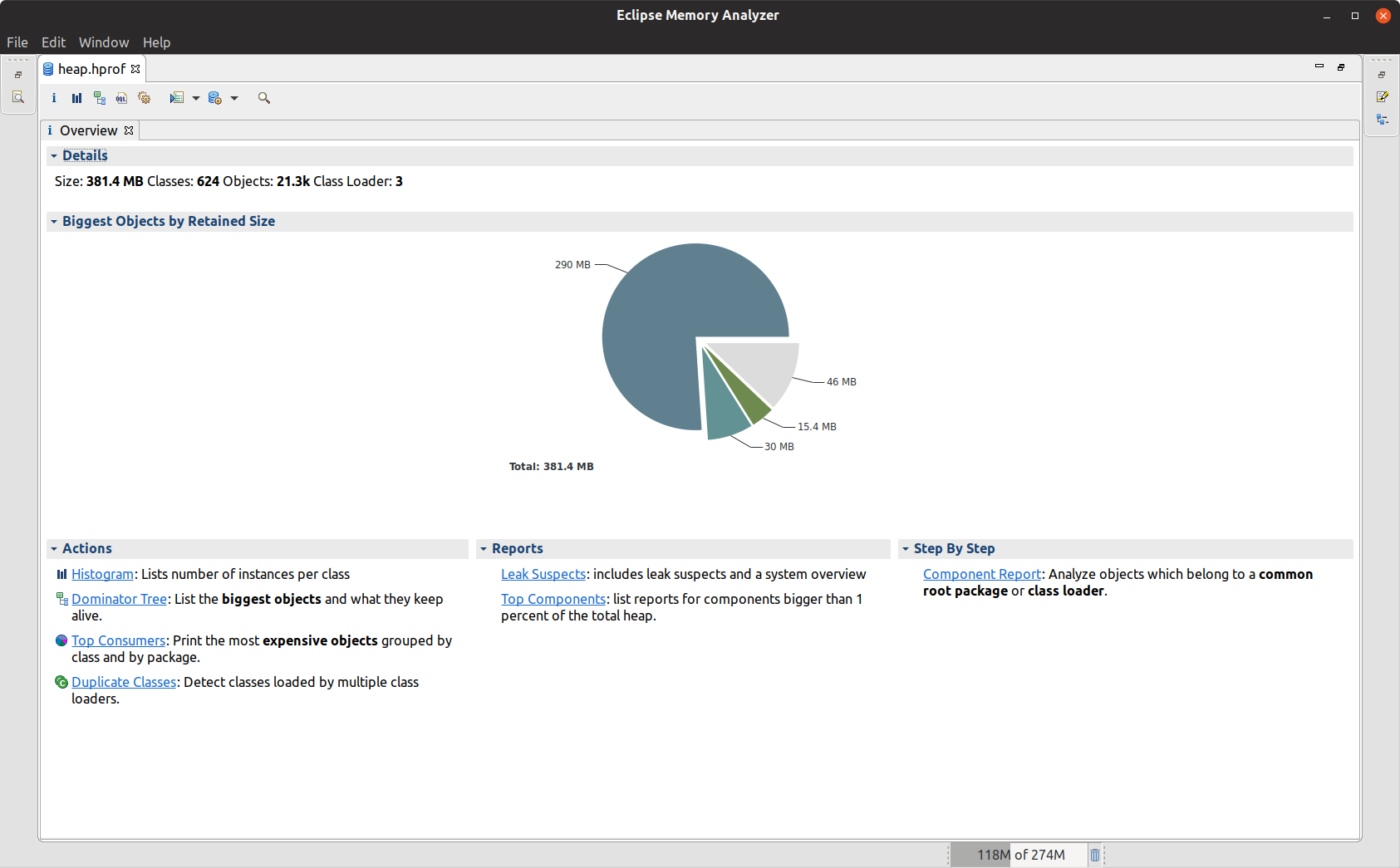1400x868 pixels.
Task: Open the reports dropdown arrow in toolbar
Action: pyautogui.click(x=196, y=98)
